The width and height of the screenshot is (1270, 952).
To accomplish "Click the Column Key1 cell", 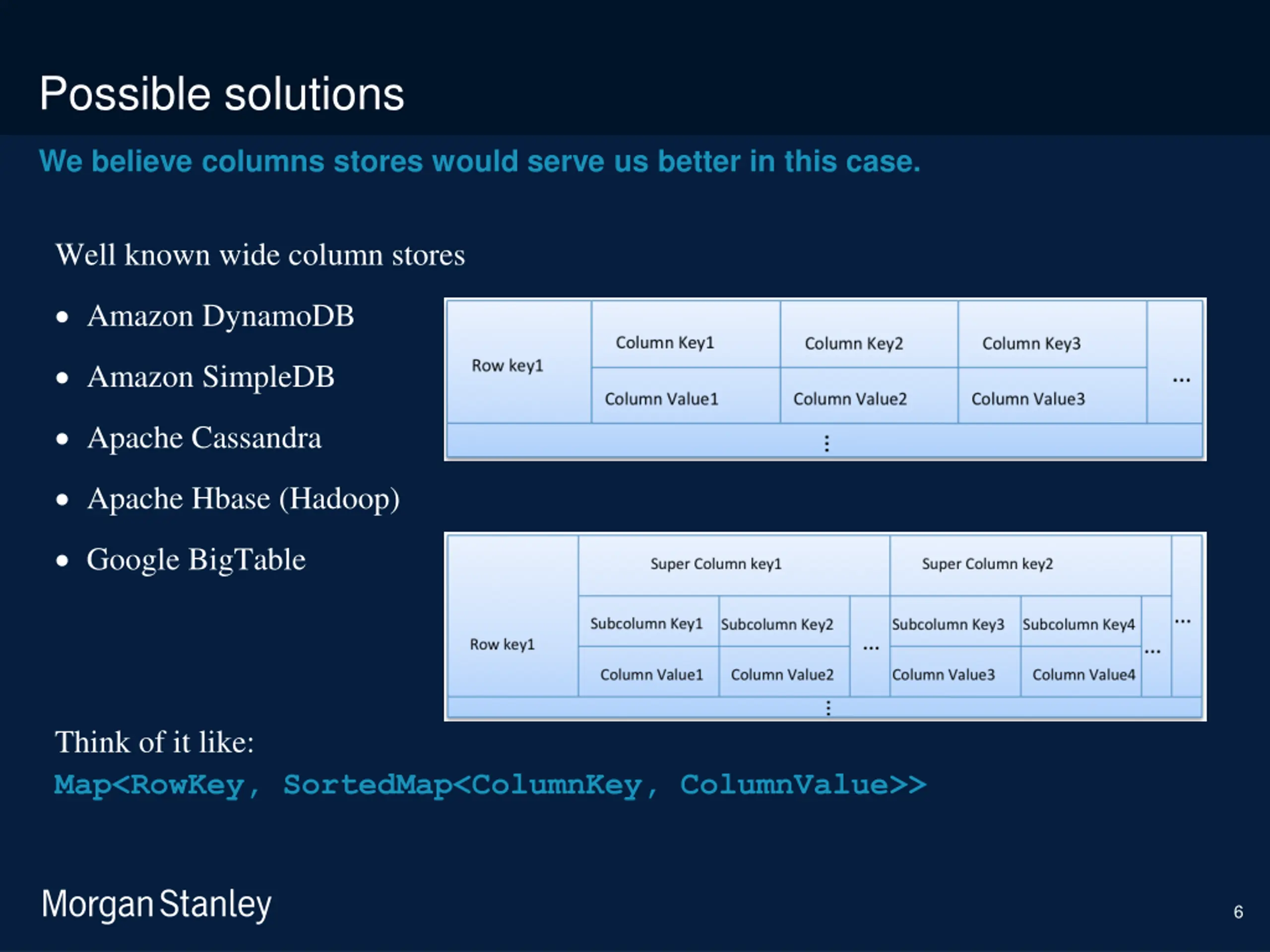I will (x=665, y=343).
